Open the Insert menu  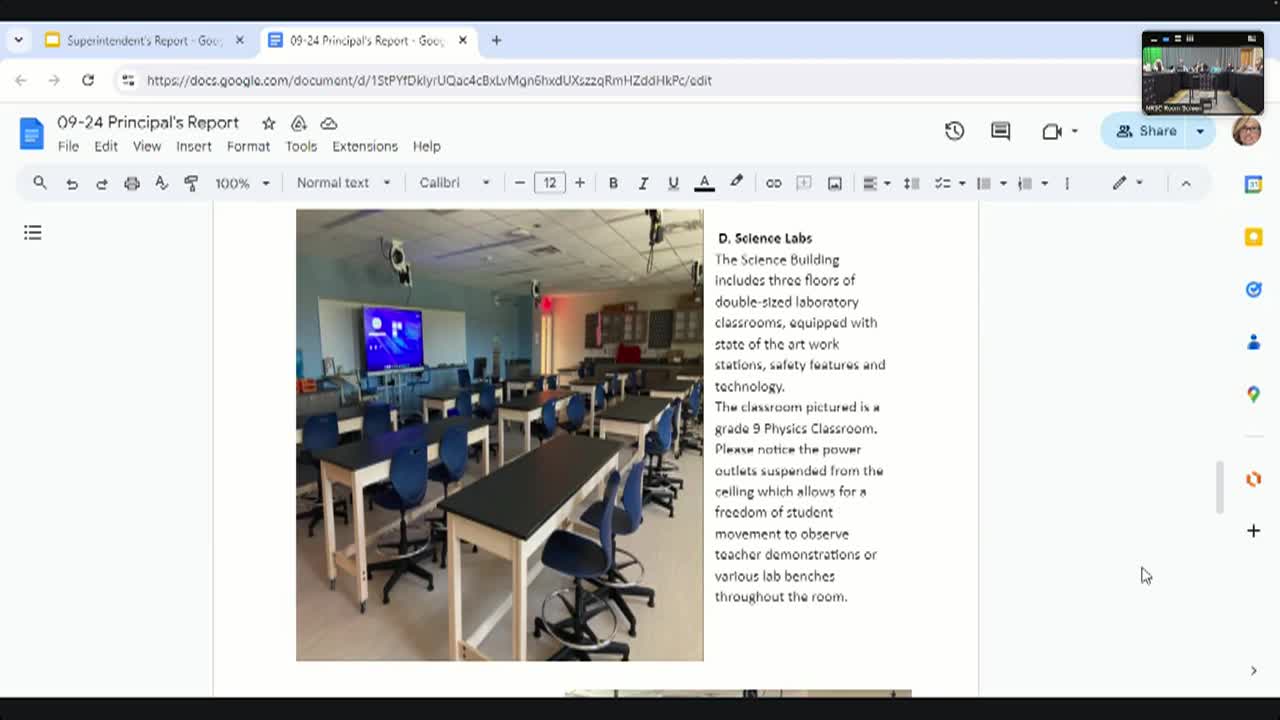point(194,146)
